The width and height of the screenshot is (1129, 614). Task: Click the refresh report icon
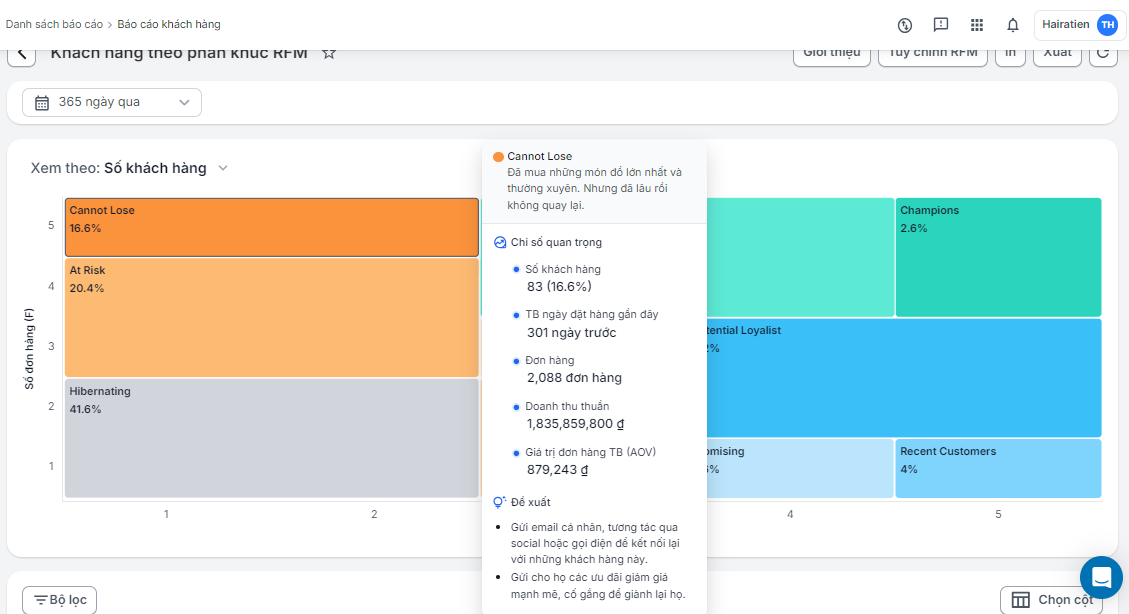point(1103,54)
